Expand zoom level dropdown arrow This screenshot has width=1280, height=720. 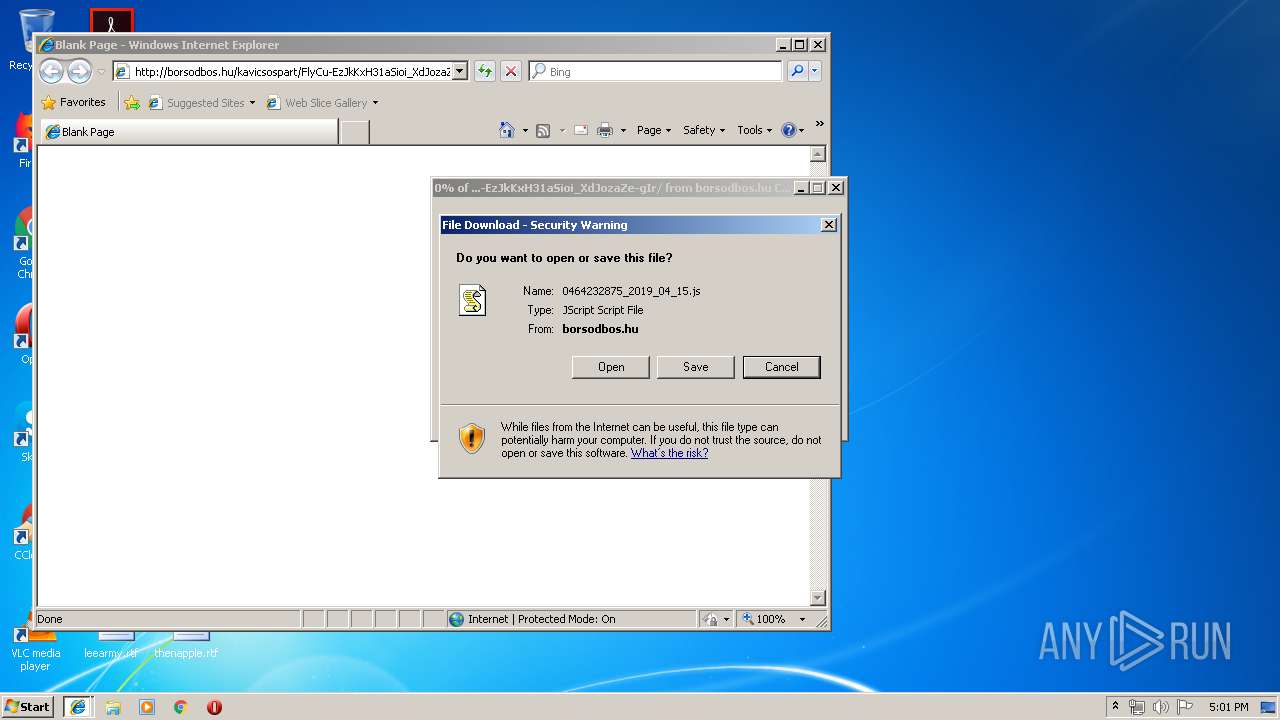point(802,619)
